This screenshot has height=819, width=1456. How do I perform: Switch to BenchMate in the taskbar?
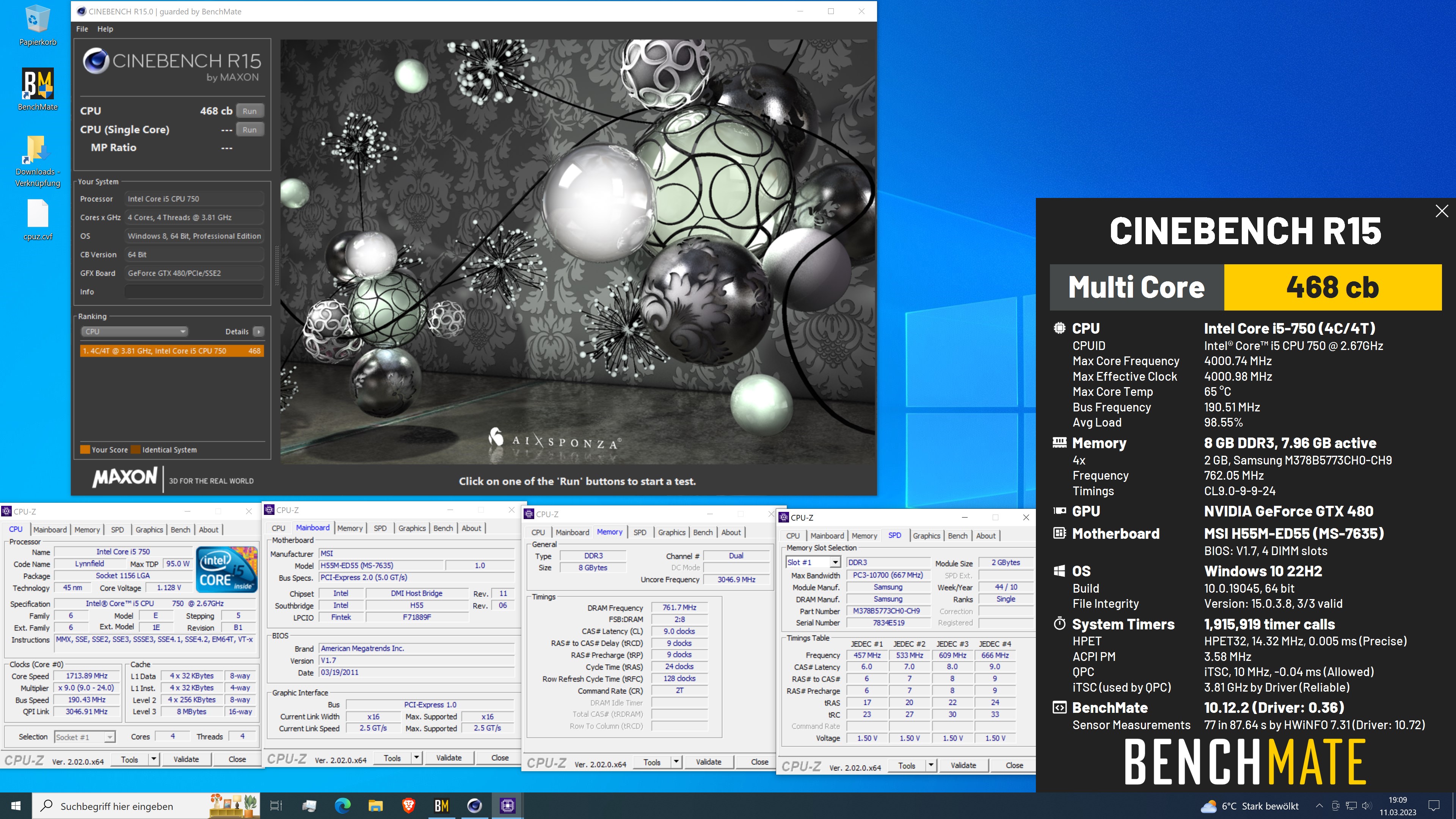click(x=441, y=805)
